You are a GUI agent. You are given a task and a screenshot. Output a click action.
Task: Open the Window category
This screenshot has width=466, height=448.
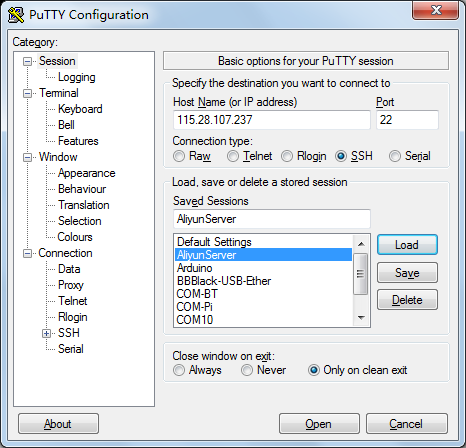(x=58, y=157)
